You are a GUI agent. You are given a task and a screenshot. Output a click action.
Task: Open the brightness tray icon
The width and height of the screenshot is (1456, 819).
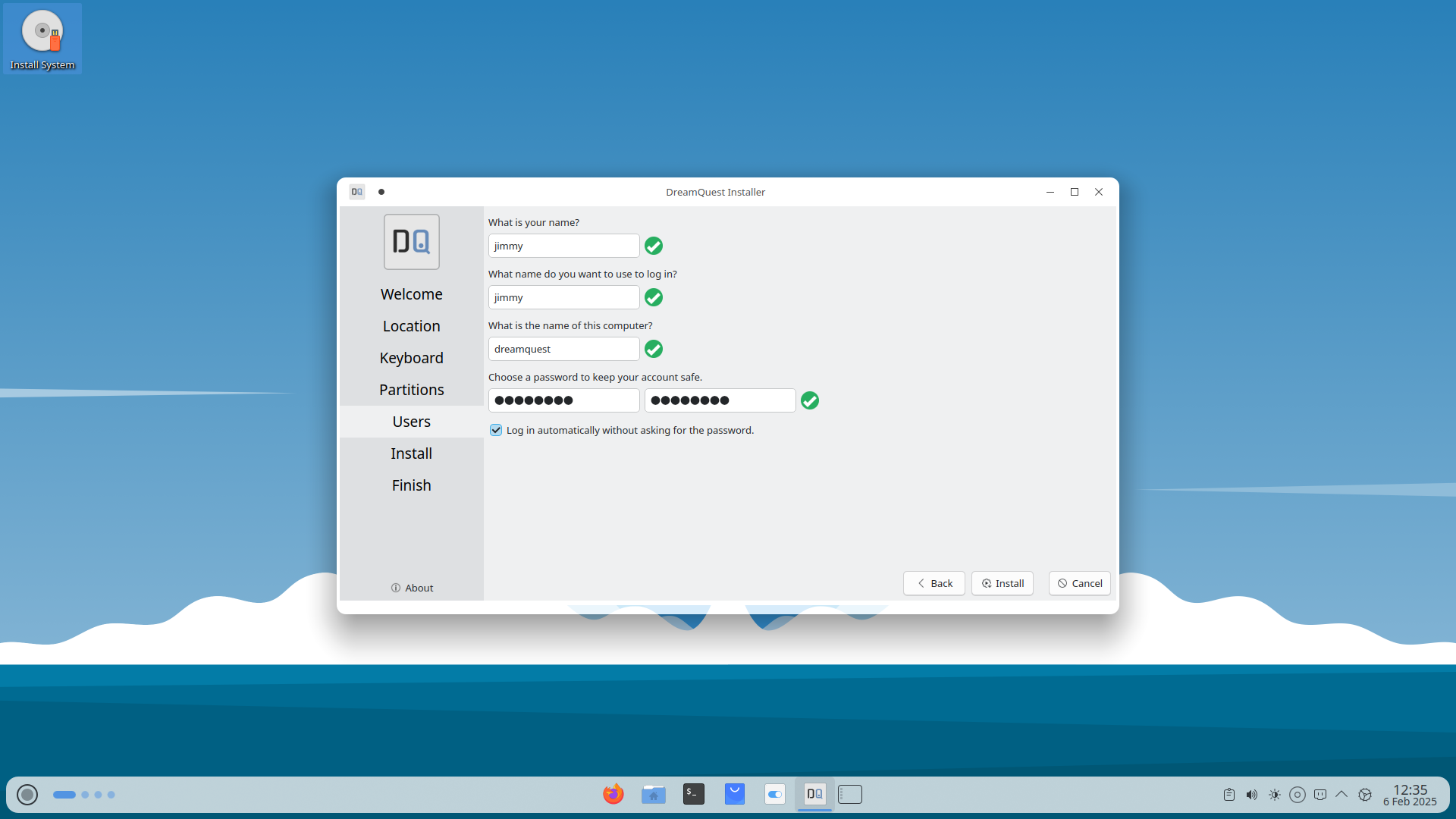click(x=1274, y=795)
